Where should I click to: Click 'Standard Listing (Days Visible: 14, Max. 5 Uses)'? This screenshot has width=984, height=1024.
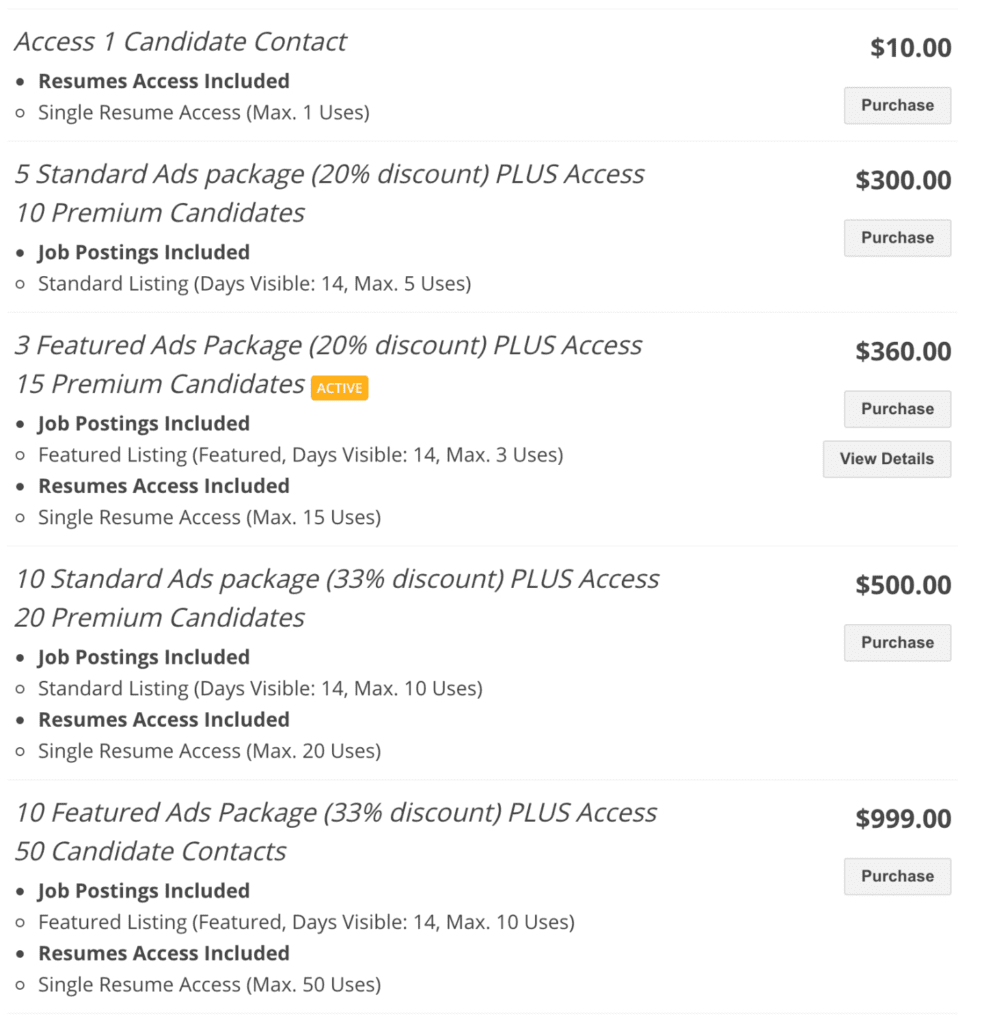coord(255,283)
